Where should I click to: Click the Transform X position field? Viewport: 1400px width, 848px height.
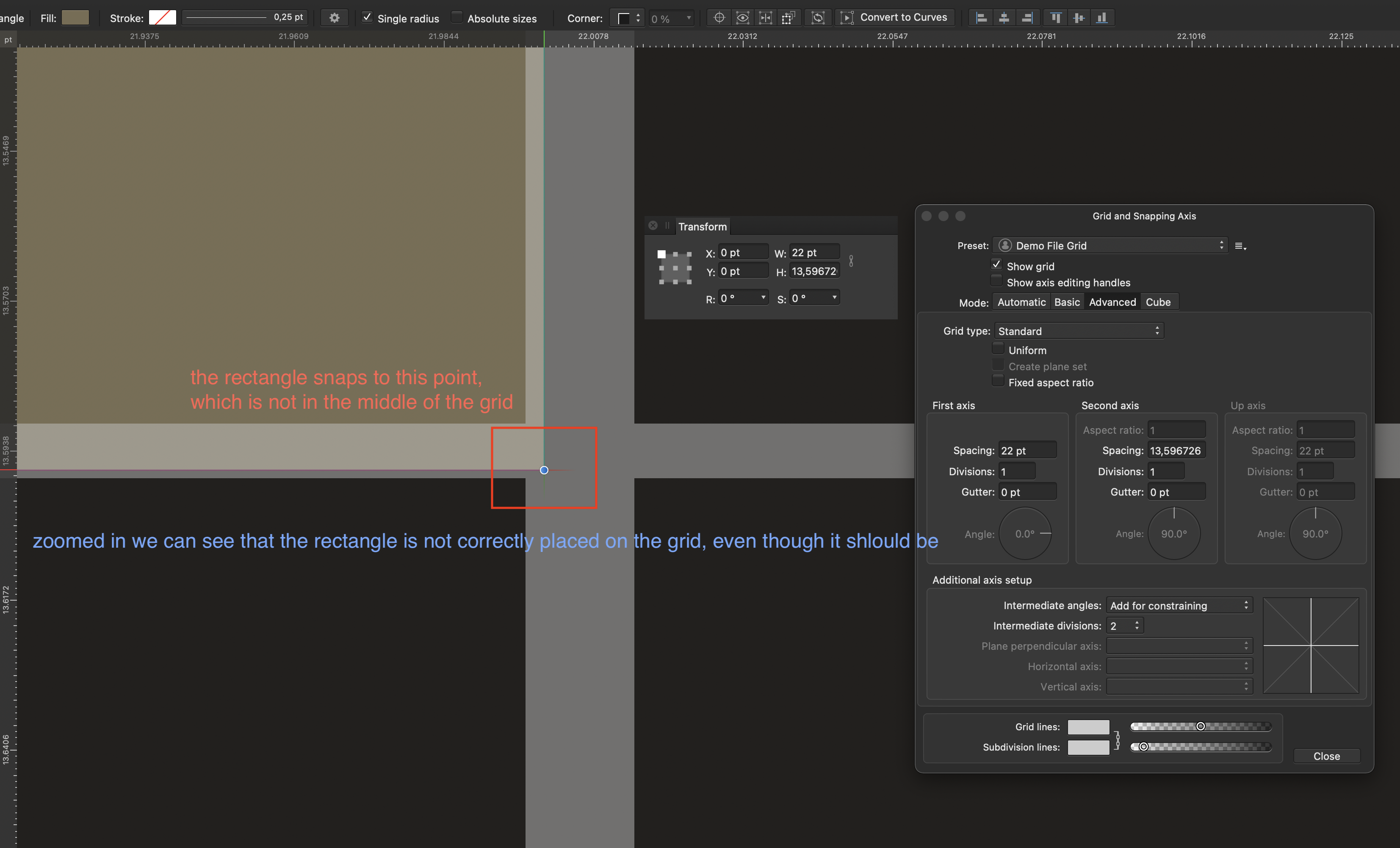click(743, 252)
